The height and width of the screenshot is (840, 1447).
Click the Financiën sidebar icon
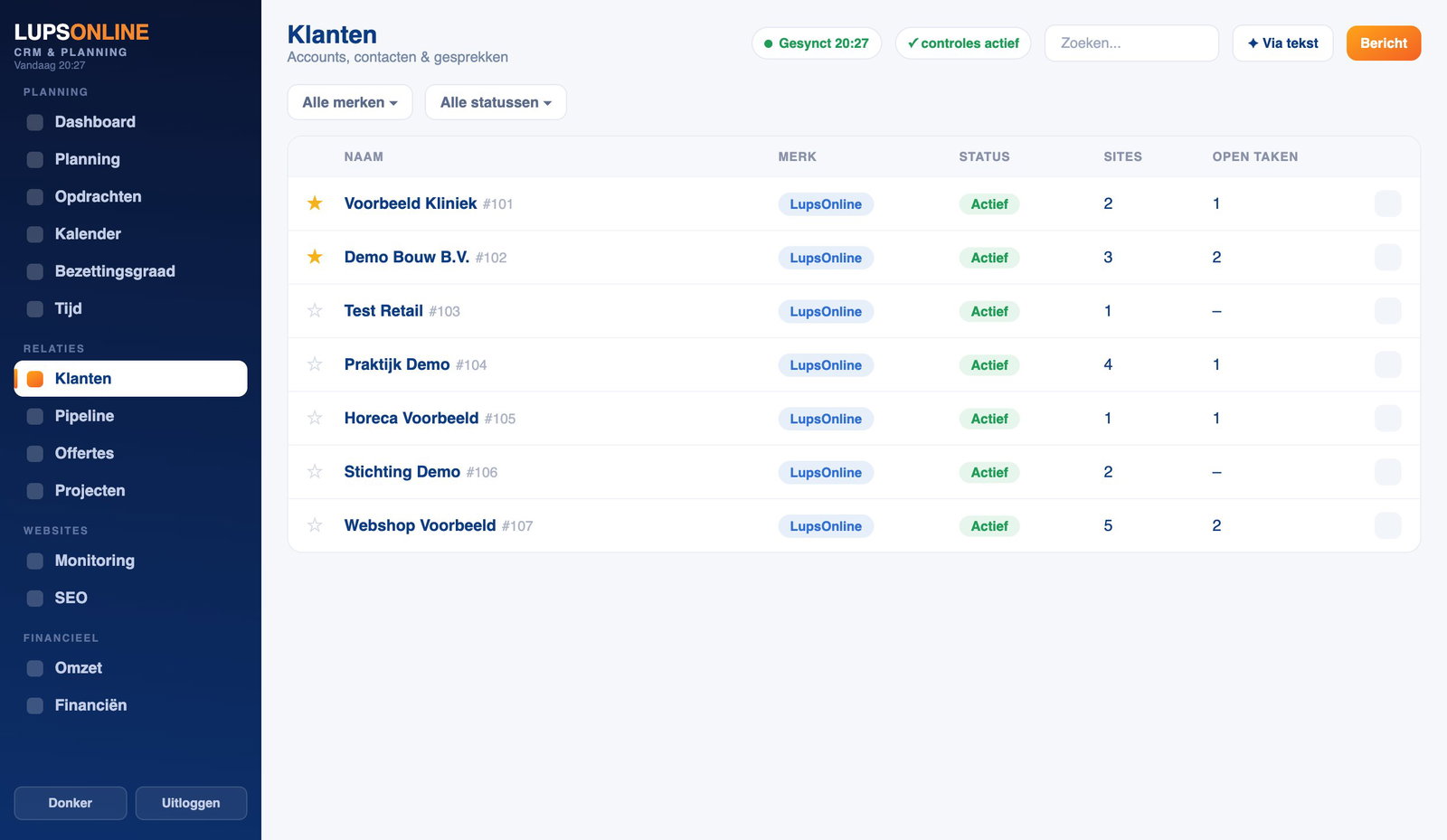pyautogui.click(x=35, y=705)
